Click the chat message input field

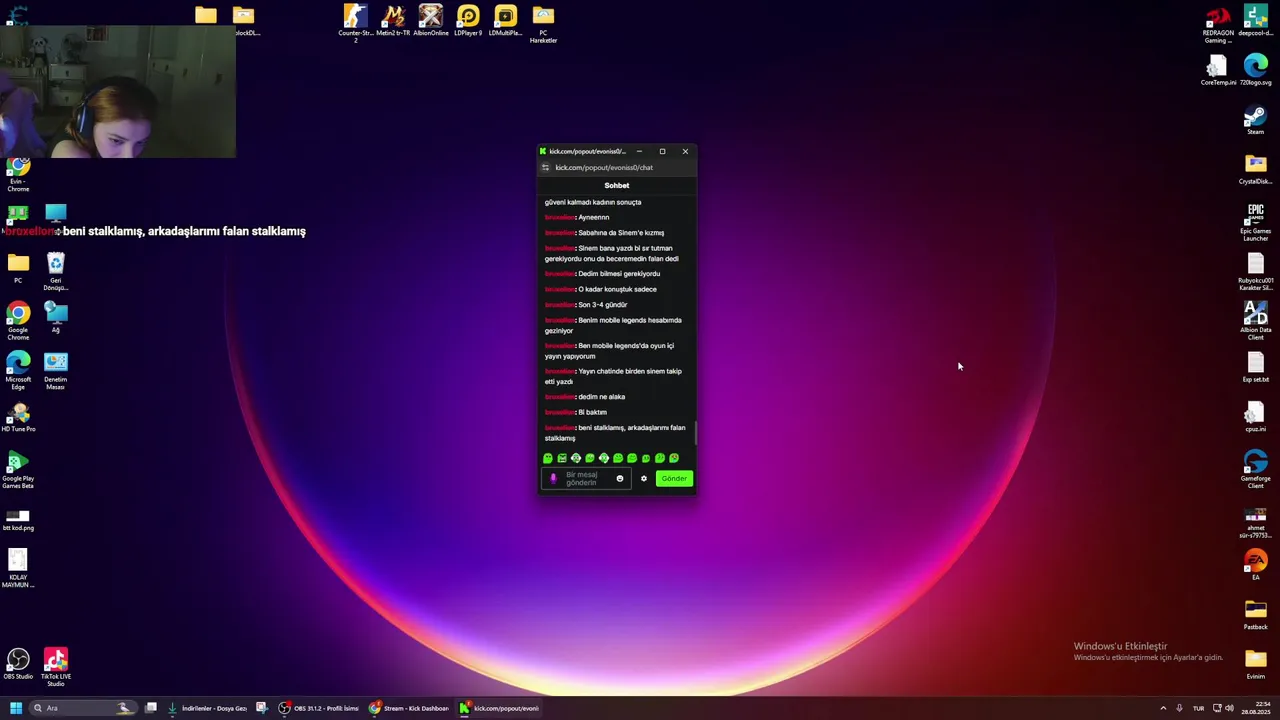coord(586,479)
